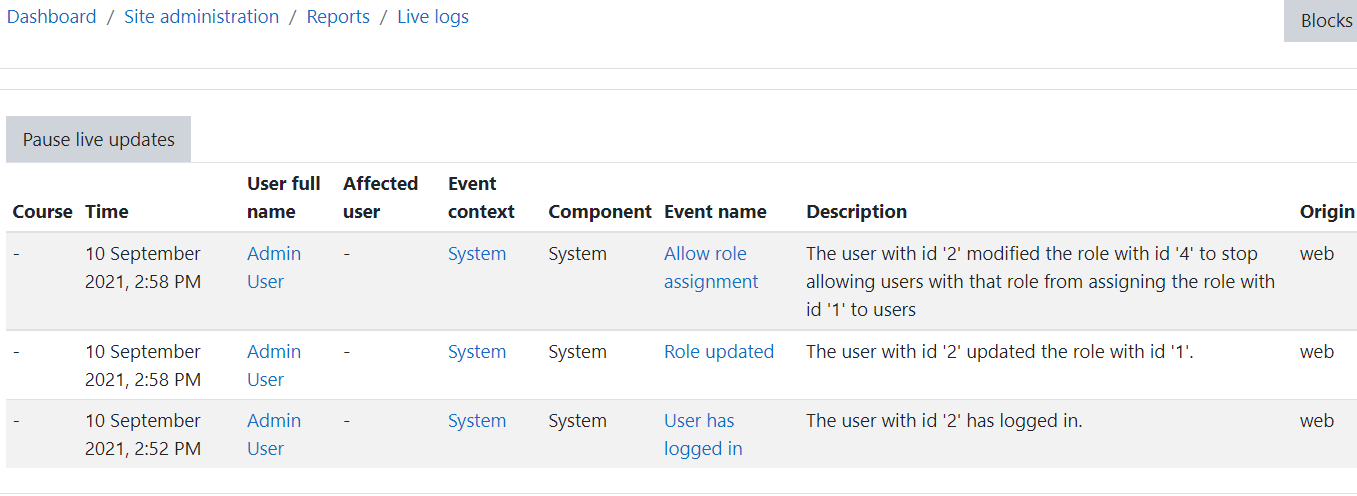Select the role assignment description text

click(1041, 282)
